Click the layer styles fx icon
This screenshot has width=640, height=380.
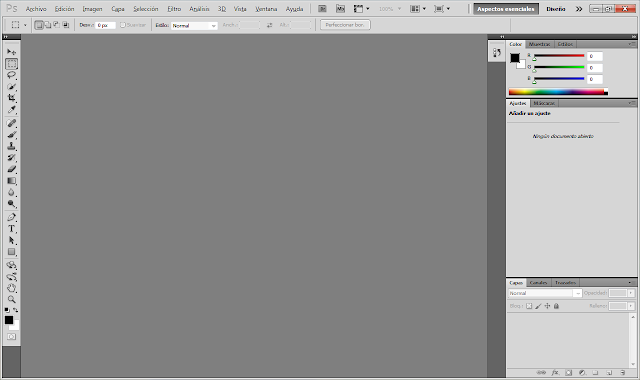[555, 372]
